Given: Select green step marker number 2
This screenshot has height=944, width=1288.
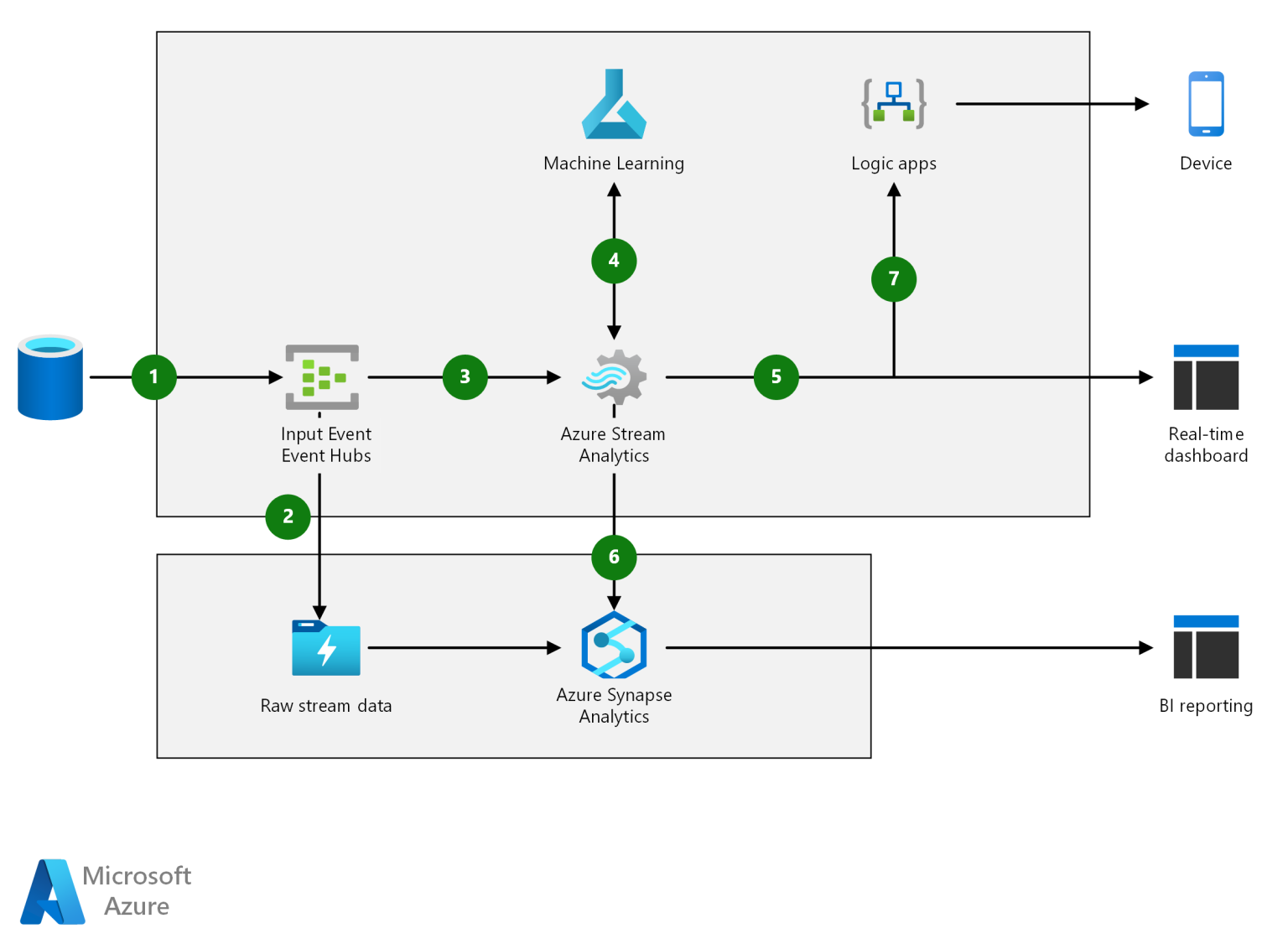Looking at the screenshot, I should 288,516.
